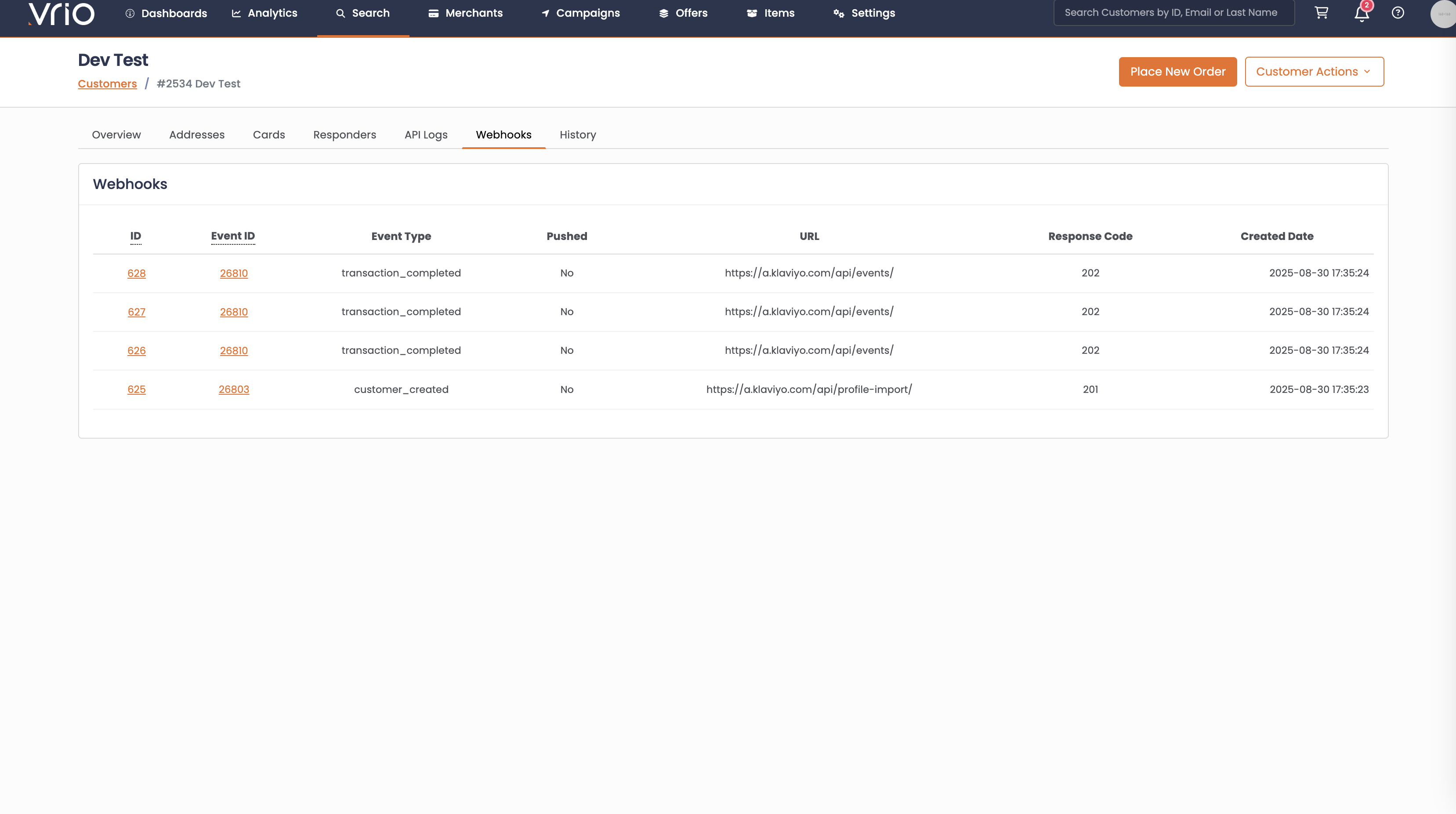Viewport: 1456px width, 814px height.
Task: Focus the customer search field
Action: (x=1174, y=12)
